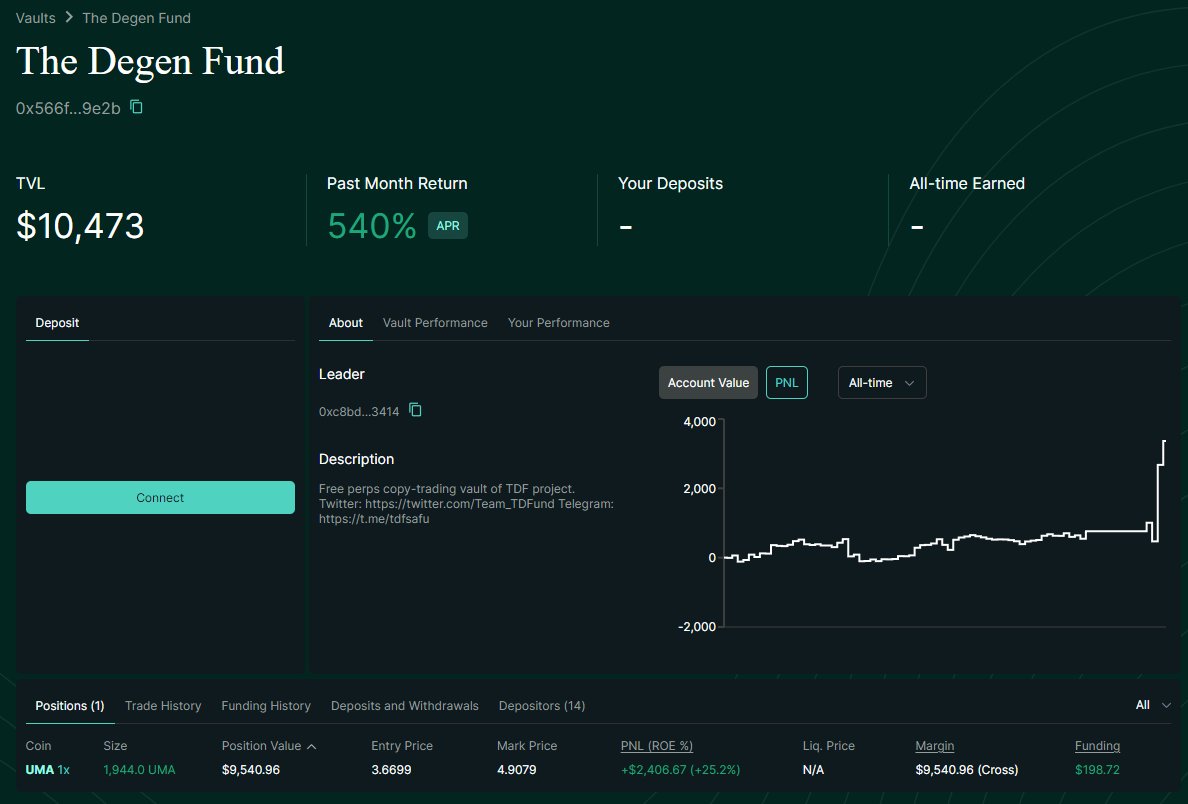
Task: Navigate back via the Vaults breadcrumb
Action: tap(35, 17)
